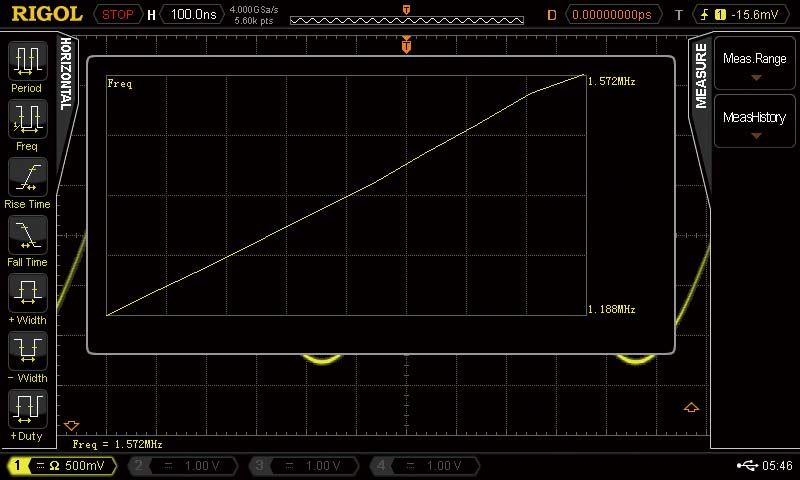Click the 05:46 clock display
The height and width of the screenshot is (480, 800).
777,466
